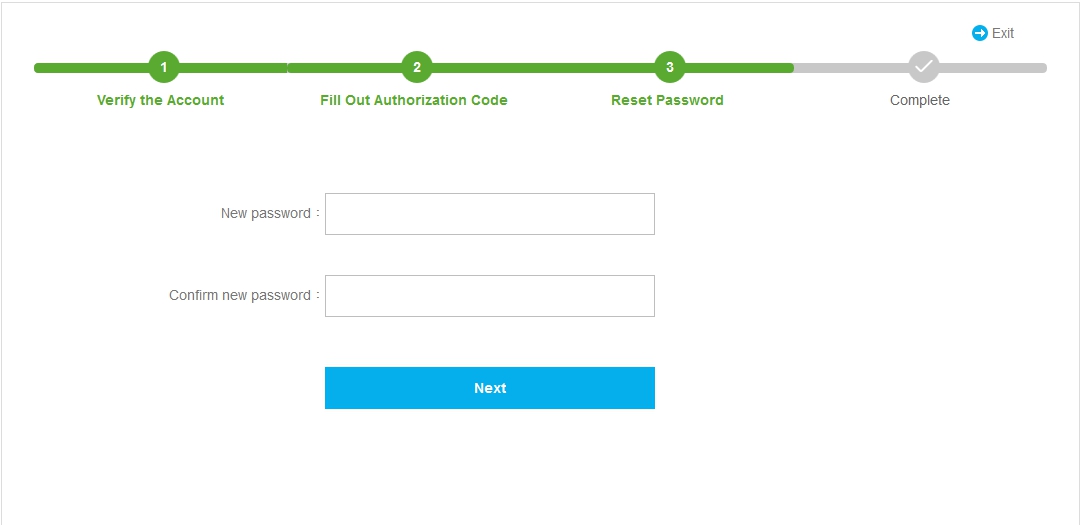Click the gray progress bar left of Complete
1080x525 pixels.
851,68
